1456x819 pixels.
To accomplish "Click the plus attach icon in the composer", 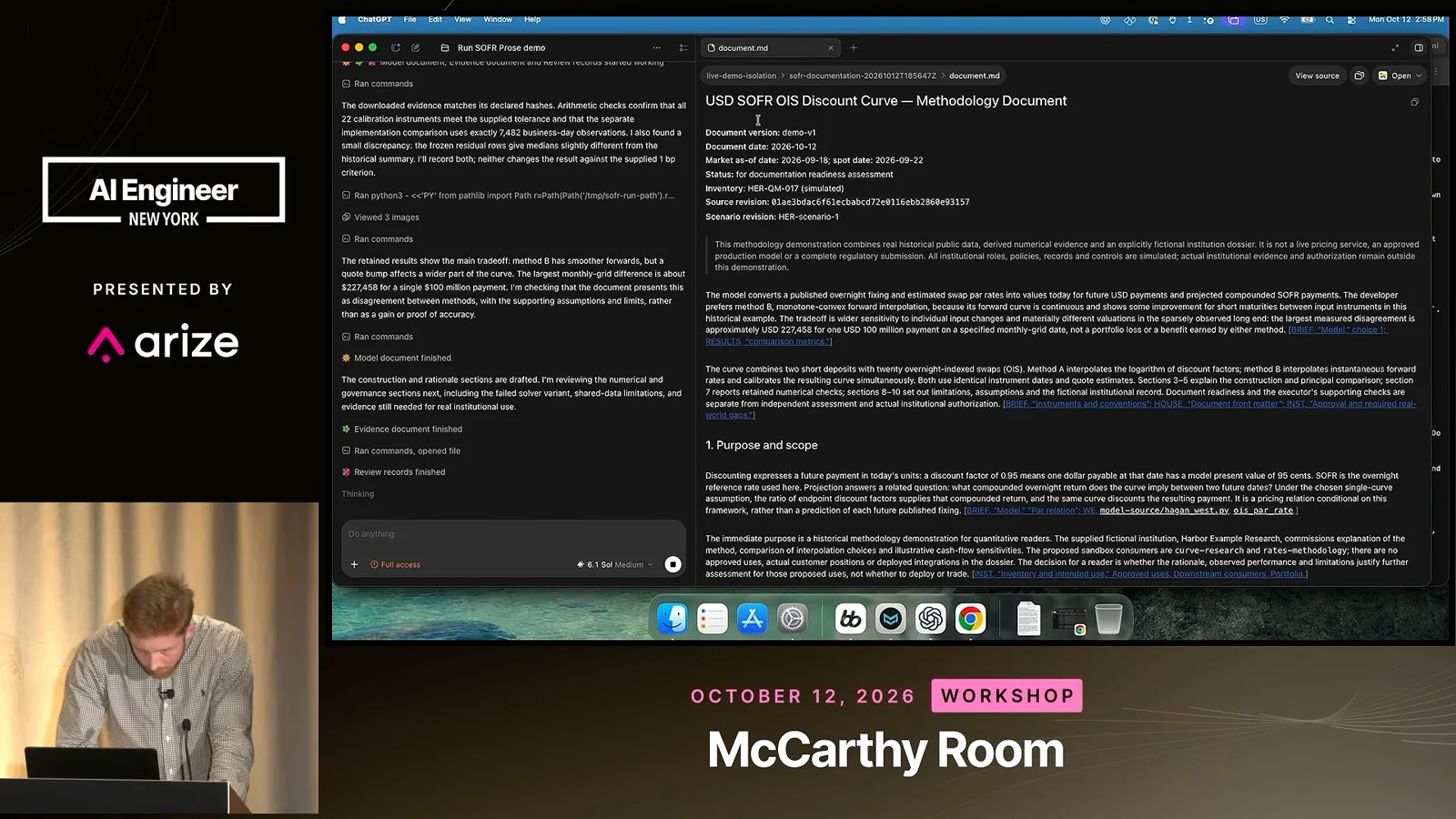I will point(355,564).
